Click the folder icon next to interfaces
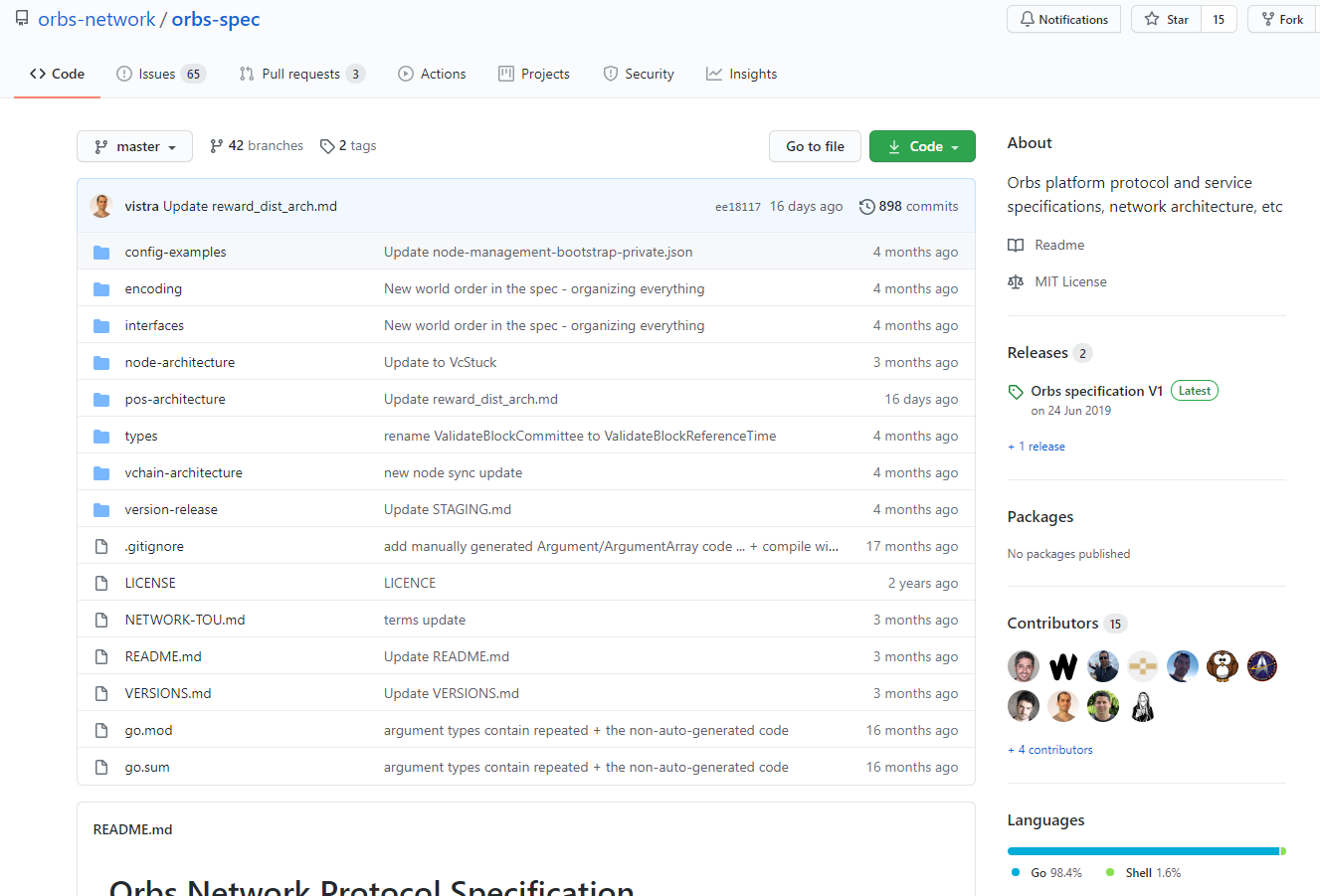The height and width of the screenshot is (896, 1320). pyautogui.click(x=101, y=326)
